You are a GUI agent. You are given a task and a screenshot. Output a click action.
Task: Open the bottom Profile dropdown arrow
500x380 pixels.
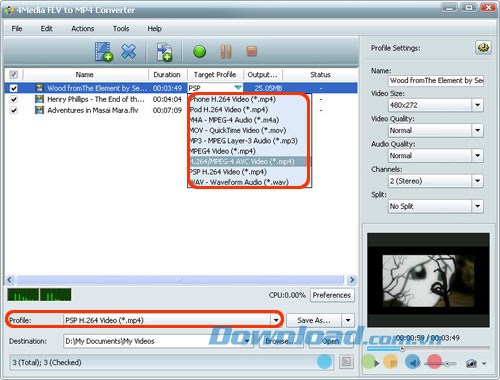pos(276,320)
